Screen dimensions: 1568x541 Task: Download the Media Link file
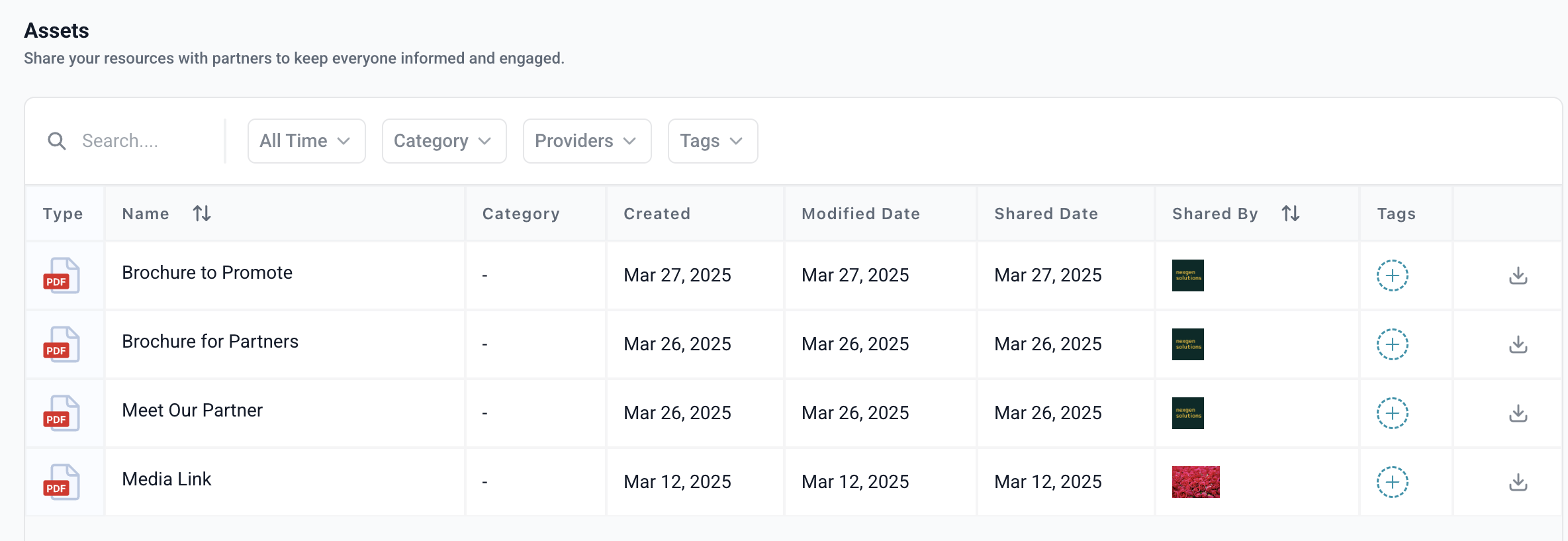[1518, 482]
